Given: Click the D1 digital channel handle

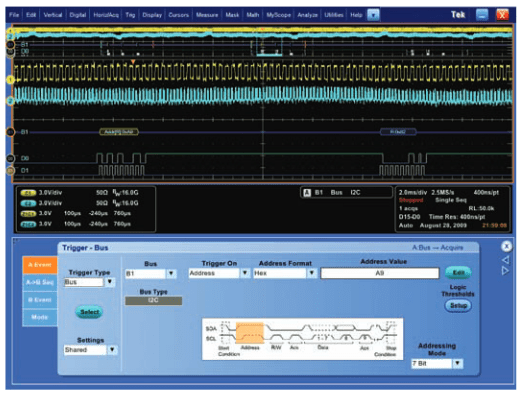Looking at the screenshot, I should click(x=10, y=170).
